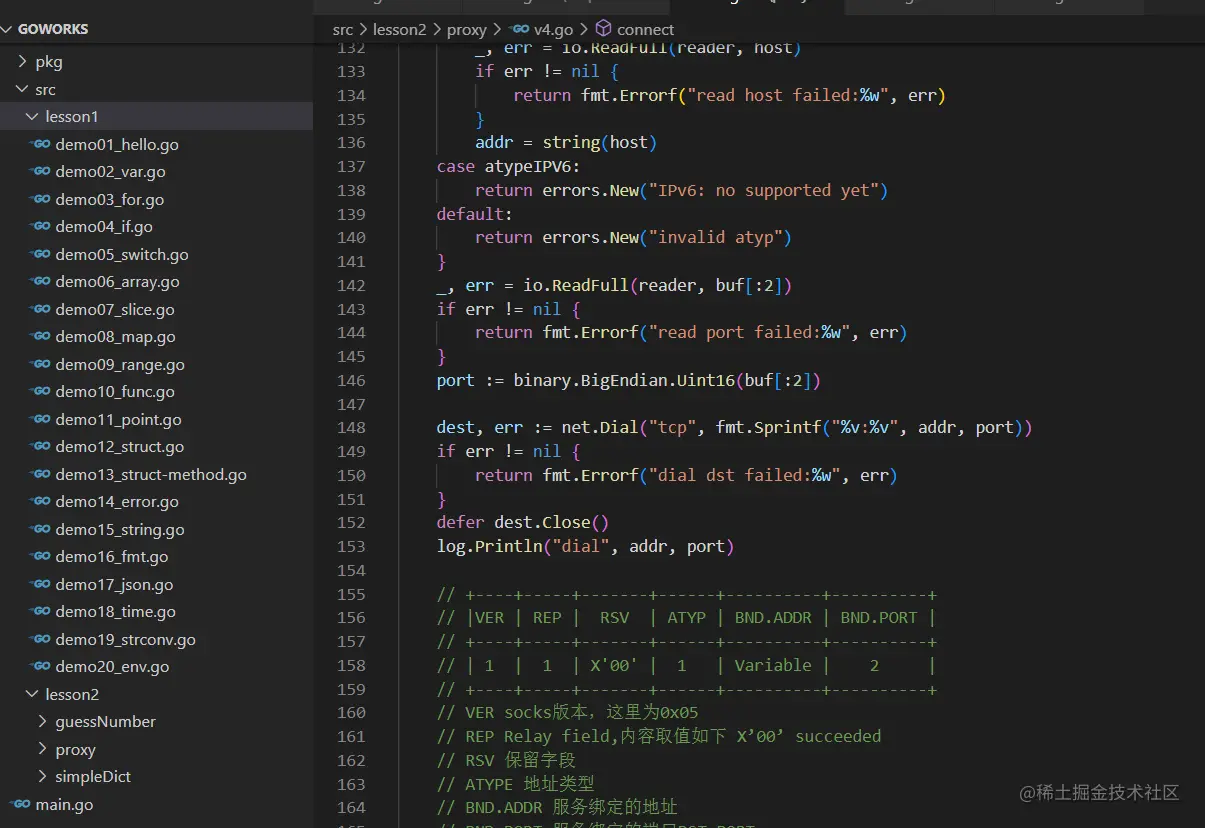Click the Go icon beside demo09_range.go
The width and height of the screenshot is (1205, 828).
[41, 364]
